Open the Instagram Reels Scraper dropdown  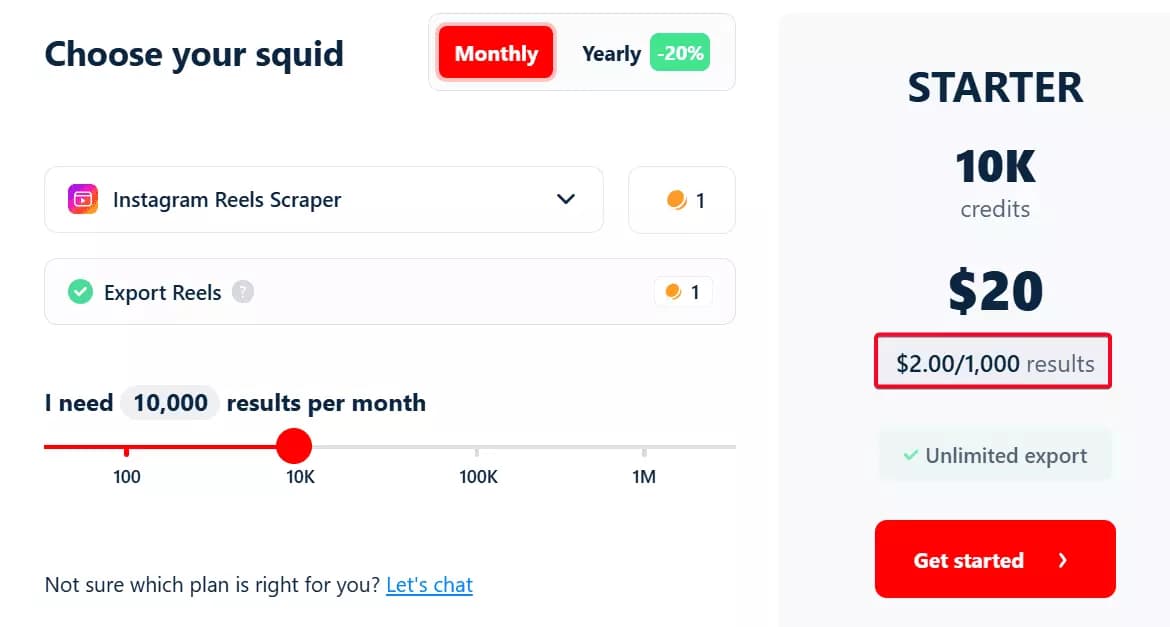point(324,199)
